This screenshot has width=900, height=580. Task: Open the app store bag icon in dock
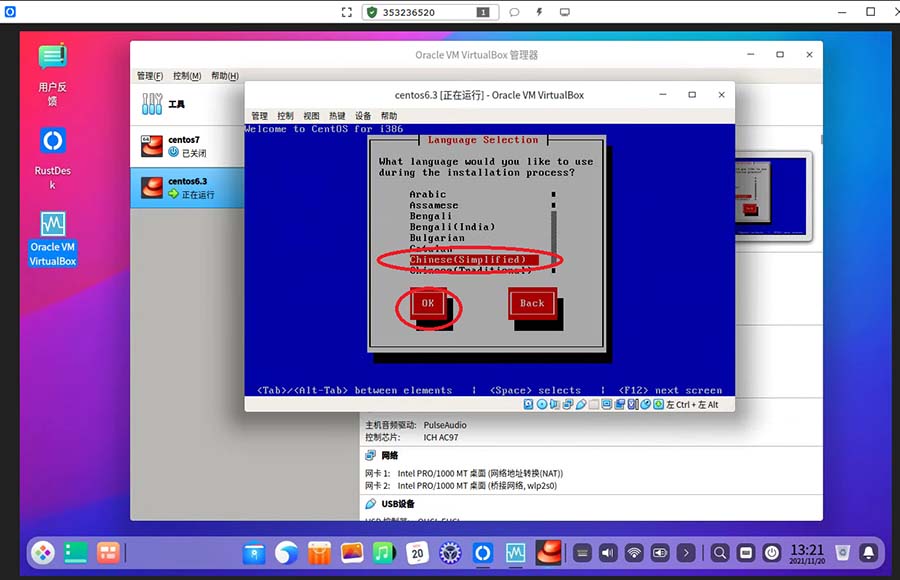pyautogui.click(x=319, y=553)
